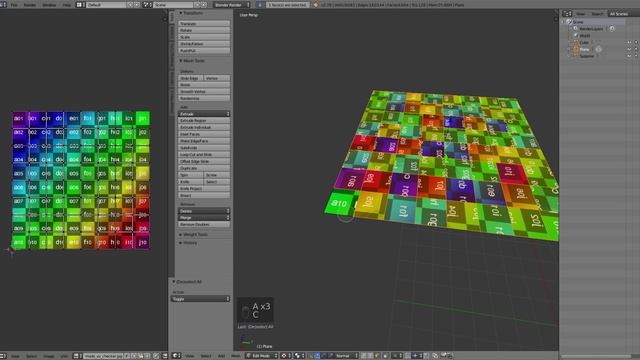Click the image name field in UV editor
The height and width of the screenshot is (360, 640).
[103, 356]
